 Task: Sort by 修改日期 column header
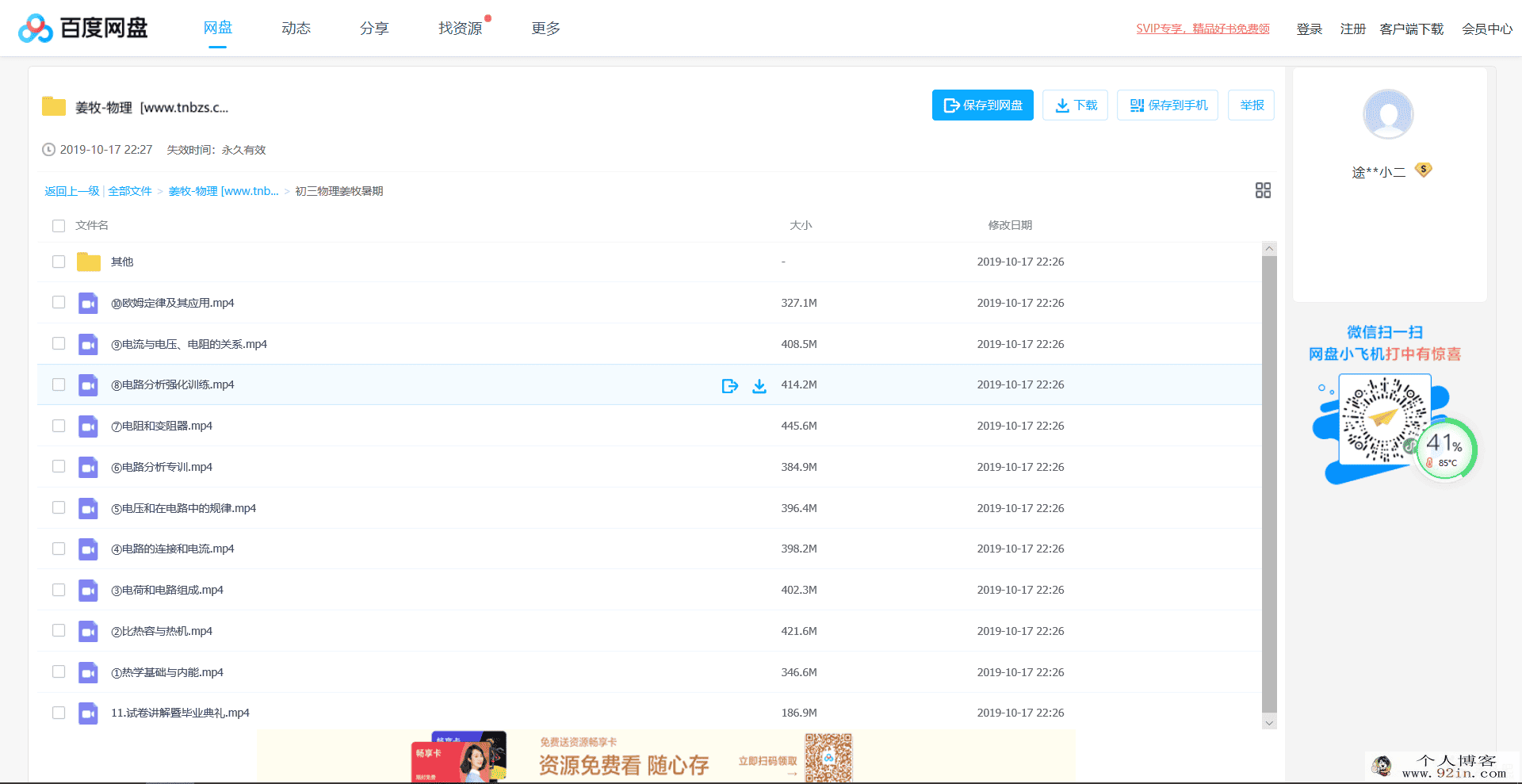tap(1010, 226)
